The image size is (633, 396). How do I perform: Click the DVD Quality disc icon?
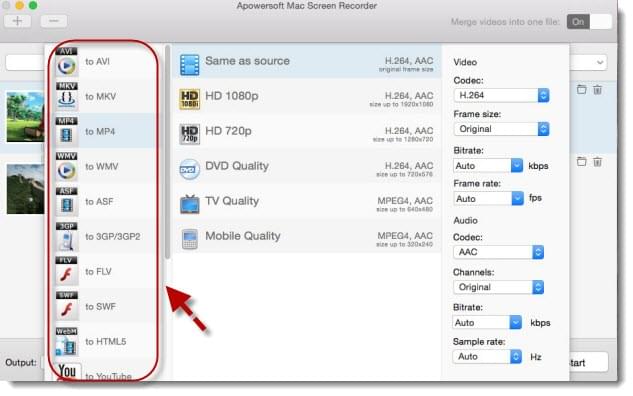pyautogui.click(x=189, y=169)
